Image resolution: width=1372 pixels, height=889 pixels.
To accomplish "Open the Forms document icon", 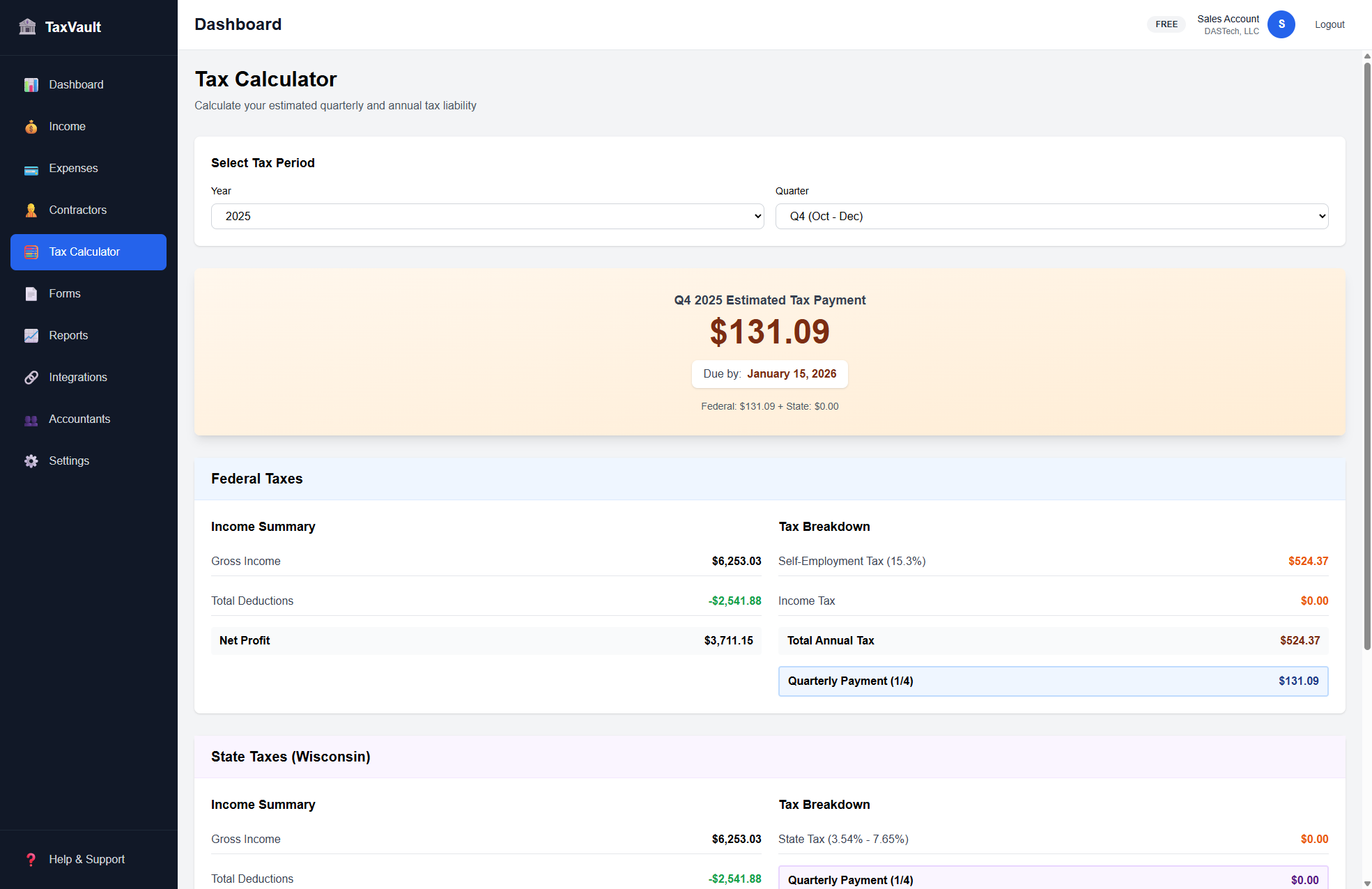I will tap(31, 294).
